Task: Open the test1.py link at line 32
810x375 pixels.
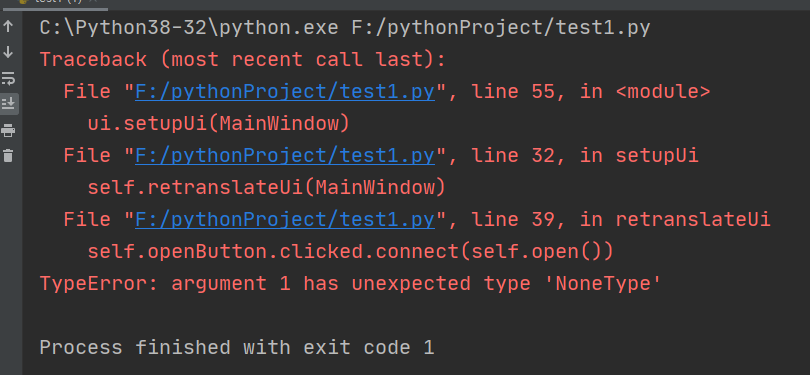Action: click(285, 156)
